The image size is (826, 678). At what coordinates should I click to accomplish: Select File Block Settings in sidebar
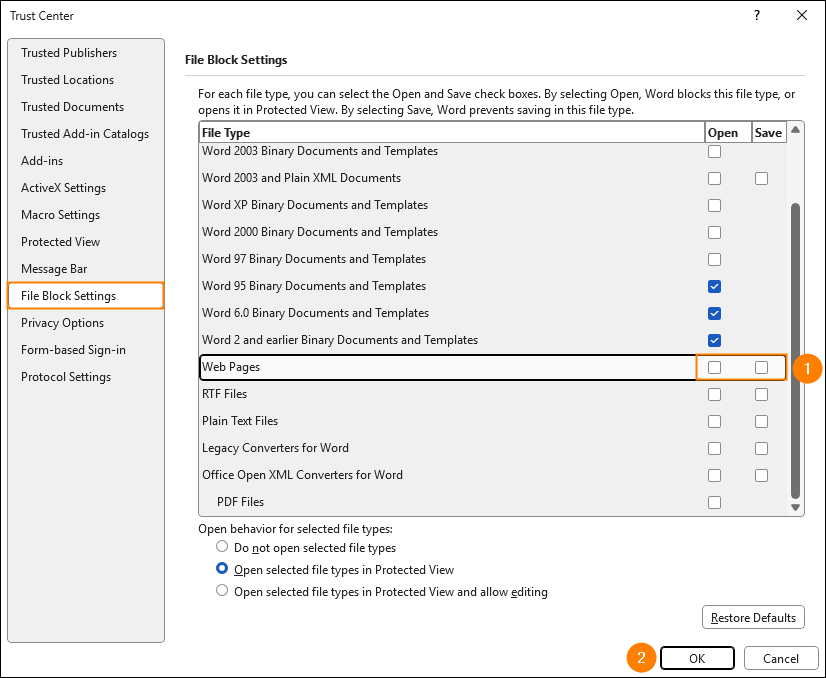[x=86, y=296]
